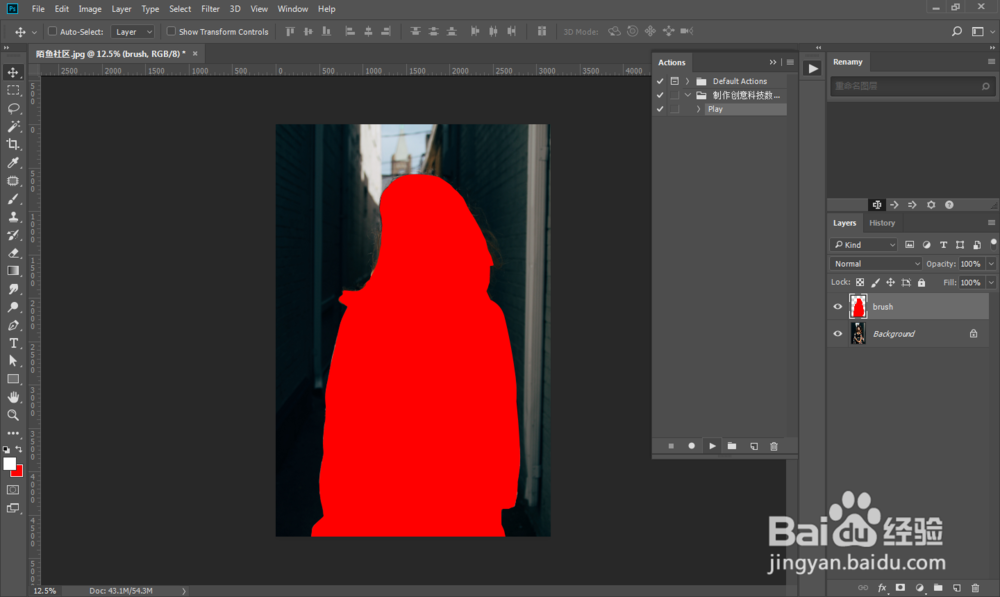Open the Opacity slider dropdown arrow
1000x597 pixels.
991,264
